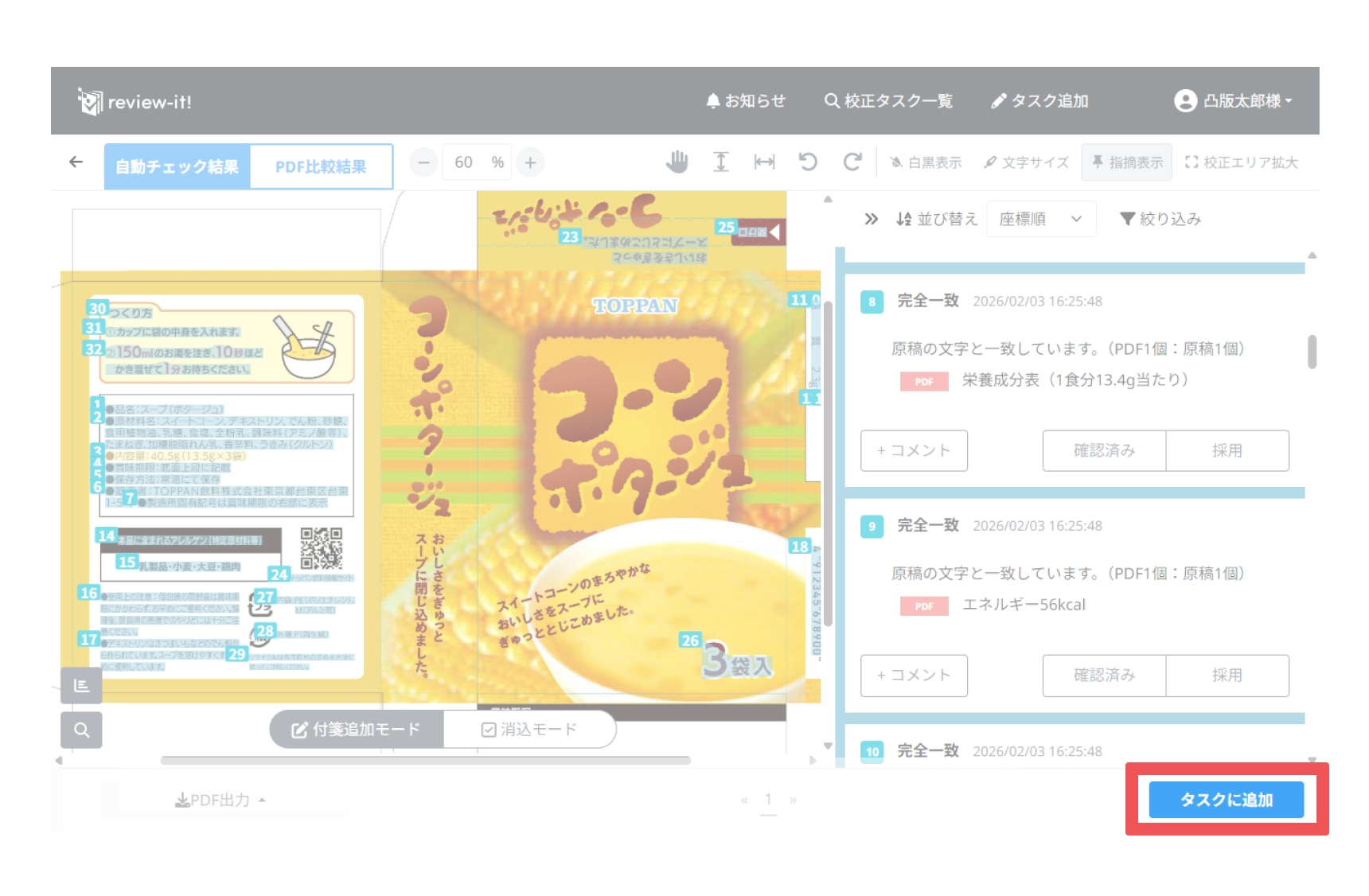Viewport: 1369px width, 896px height.
Task: Click the back arrow icon
Action: [x=76, y=162]
